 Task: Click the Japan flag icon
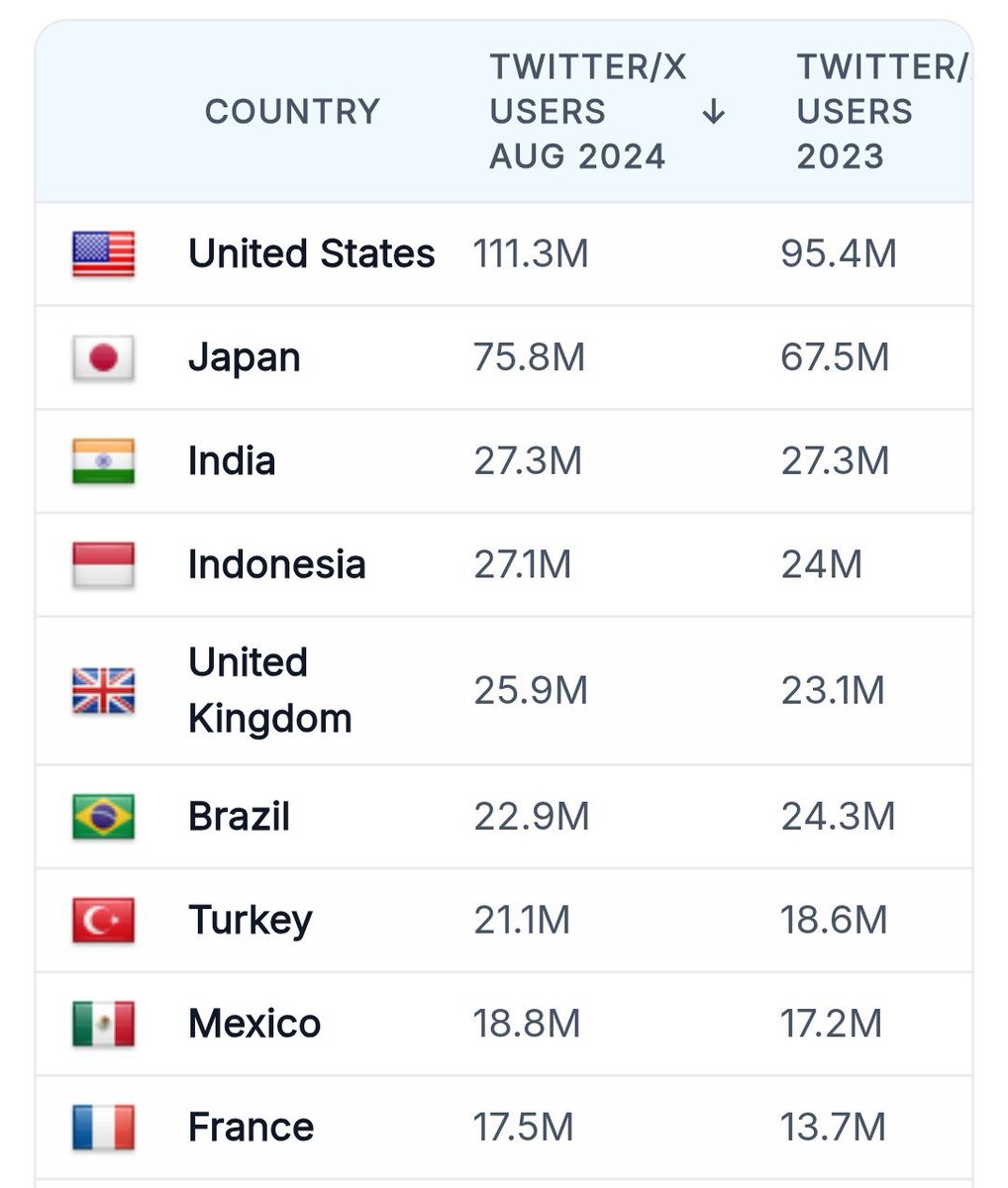(103, 357)
